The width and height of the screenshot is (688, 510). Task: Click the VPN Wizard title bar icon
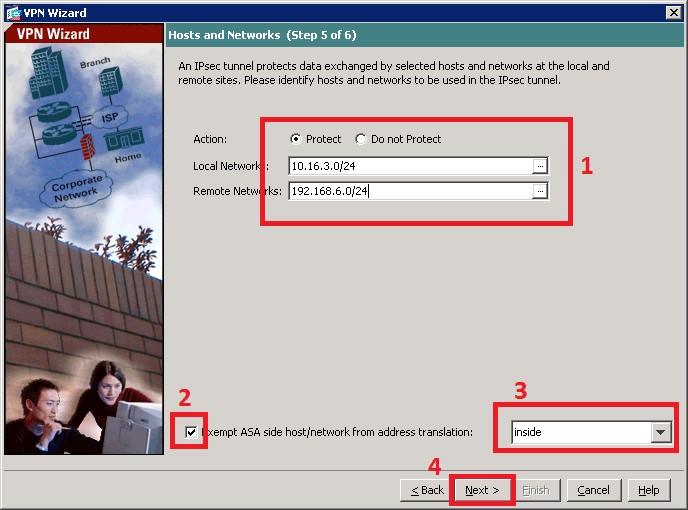[14, 13]
